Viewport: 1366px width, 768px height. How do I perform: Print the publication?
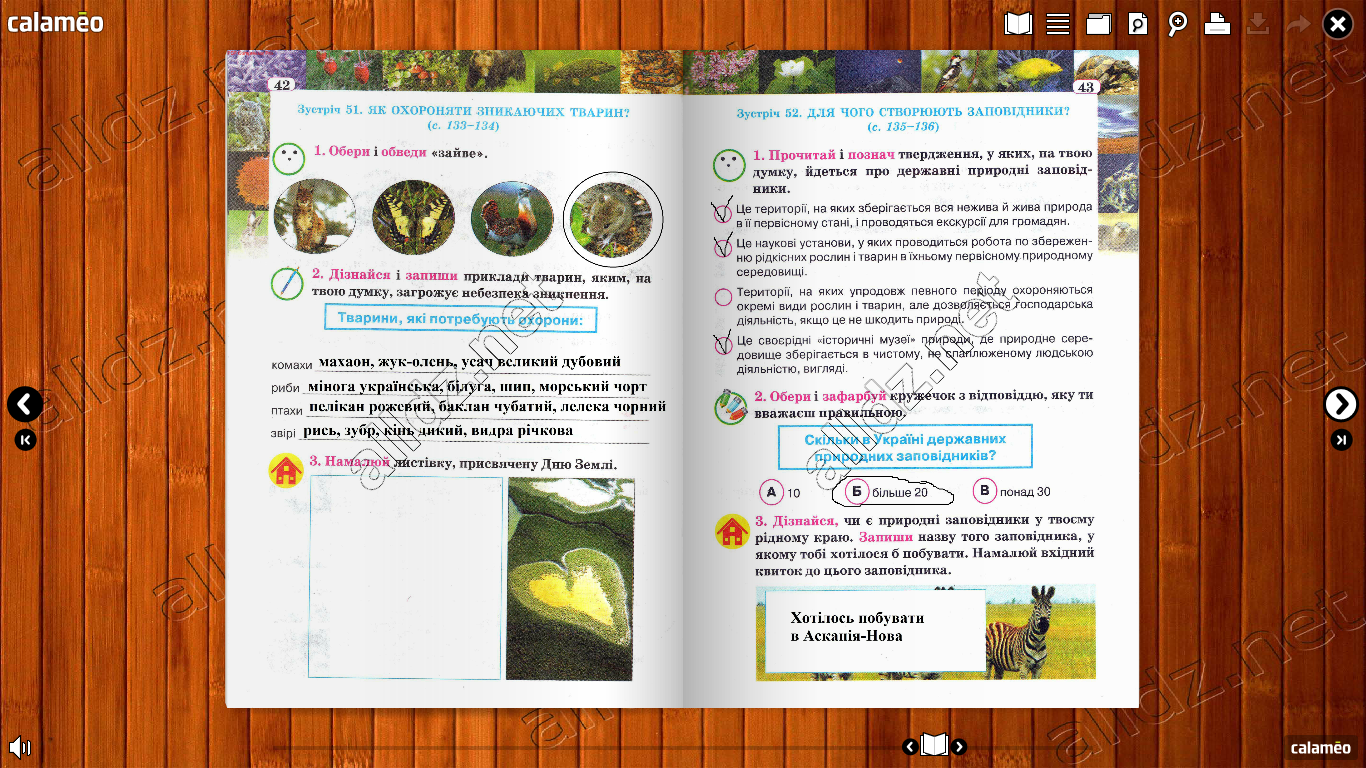click(1217, 24)
